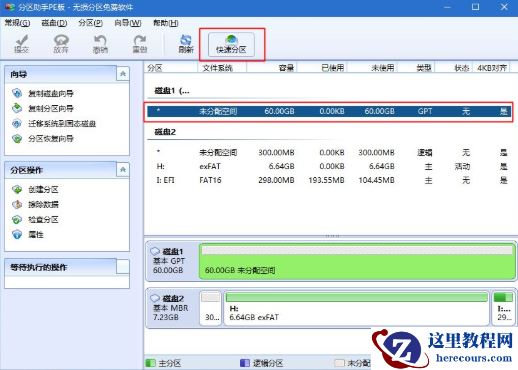Select the 300.00MB unallocated row in 磁盘2
This screenshot has height=370, width=518.
click(328, 153)
